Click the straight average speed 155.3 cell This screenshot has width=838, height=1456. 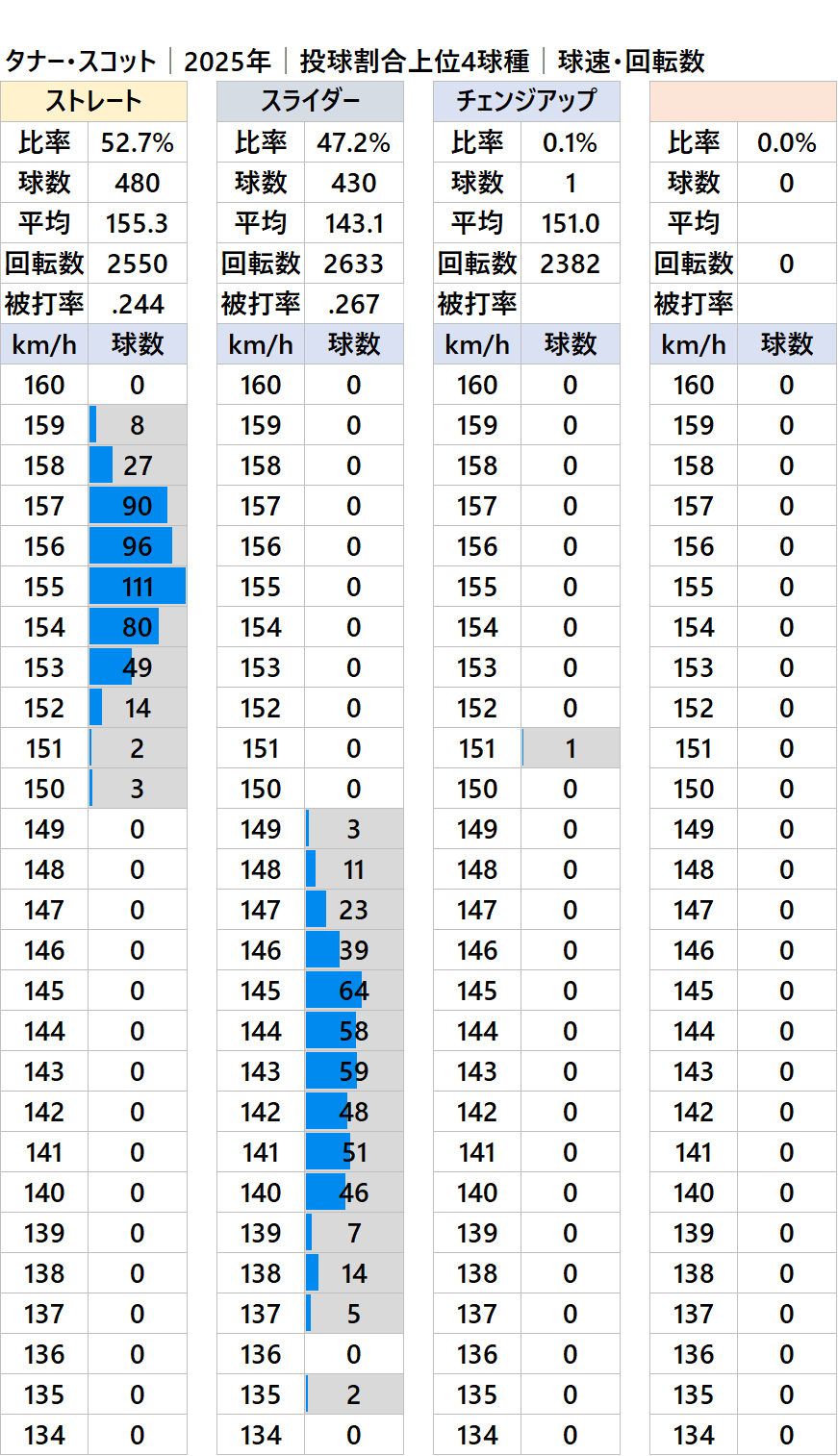point(138,224)
